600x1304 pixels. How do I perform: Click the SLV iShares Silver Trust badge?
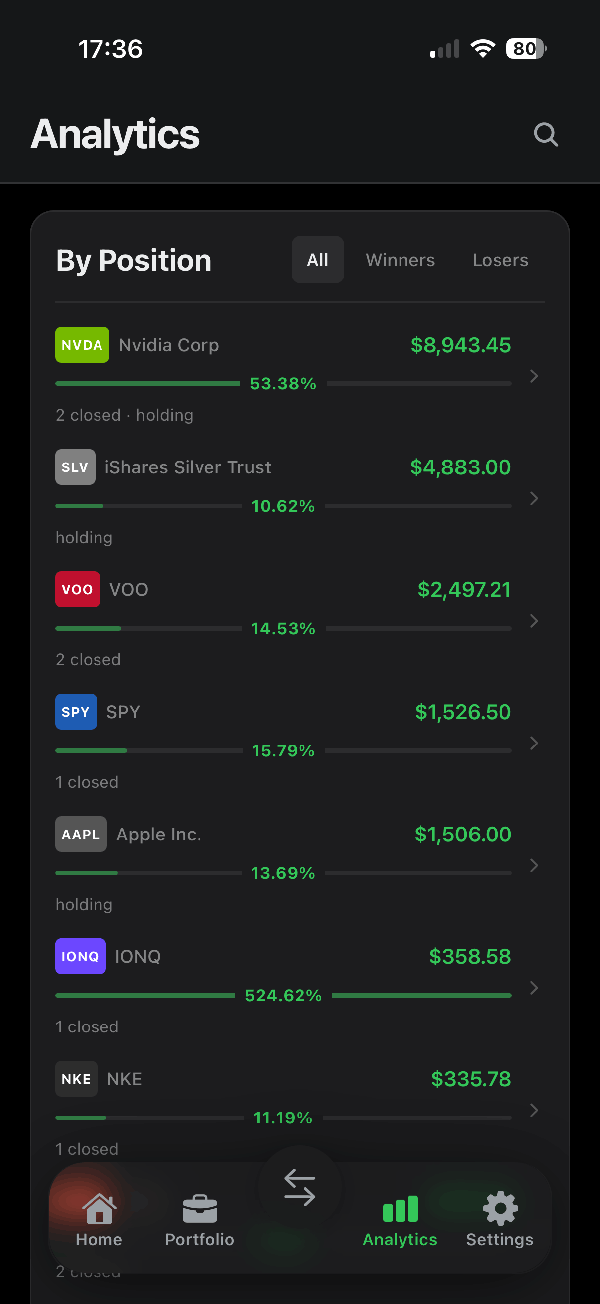(75, 466)
